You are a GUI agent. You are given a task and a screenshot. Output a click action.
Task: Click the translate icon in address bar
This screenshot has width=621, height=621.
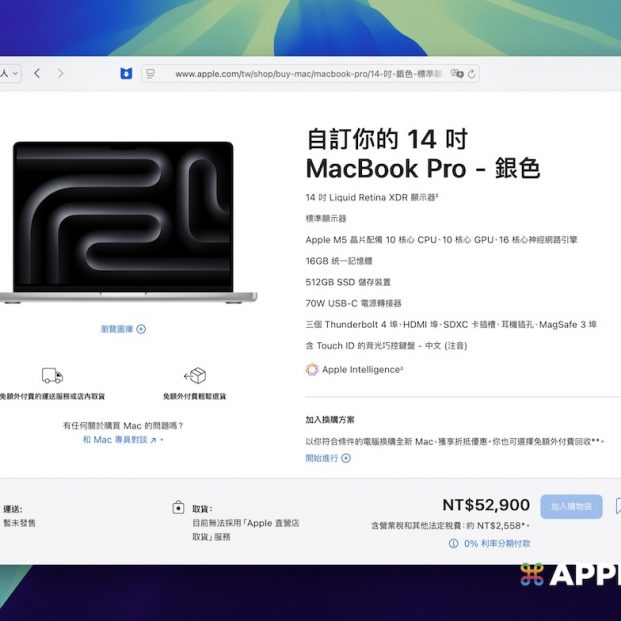pyautogui.click(x=456, y=74)
